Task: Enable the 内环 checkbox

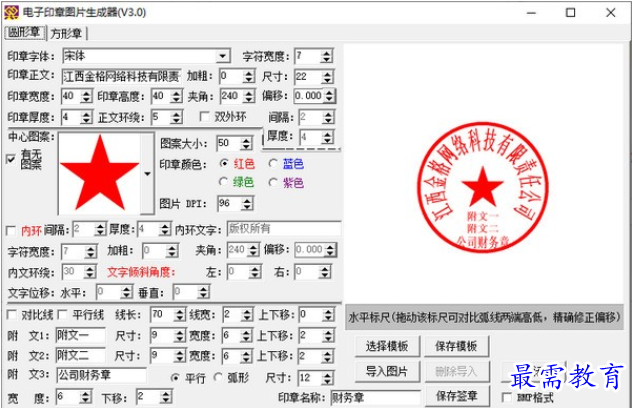Action: 11,231
